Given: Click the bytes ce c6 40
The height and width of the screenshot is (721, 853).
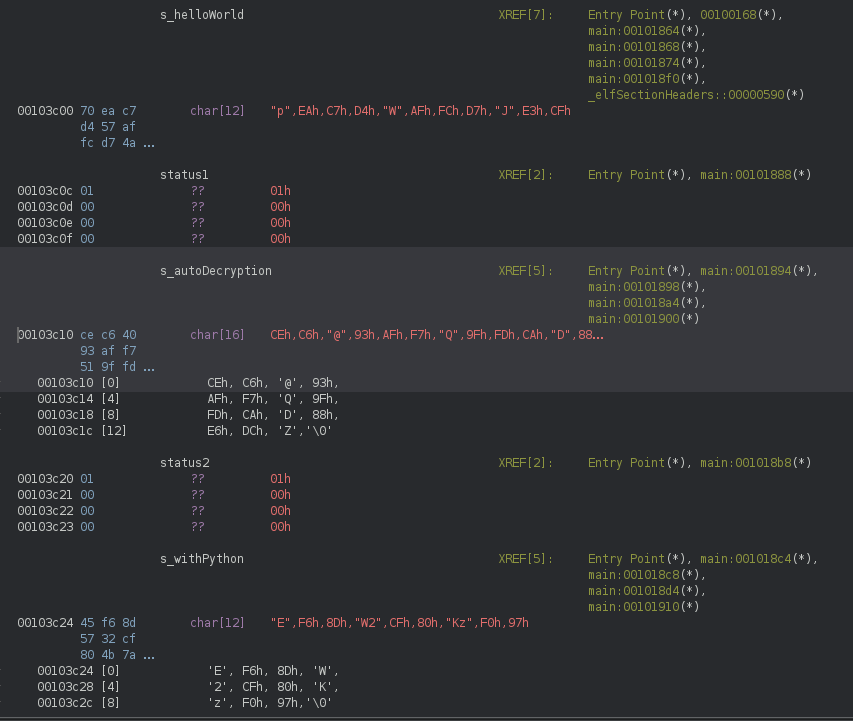Looking at the screenshot, I should pyautogui.click(x=108, y=335).
